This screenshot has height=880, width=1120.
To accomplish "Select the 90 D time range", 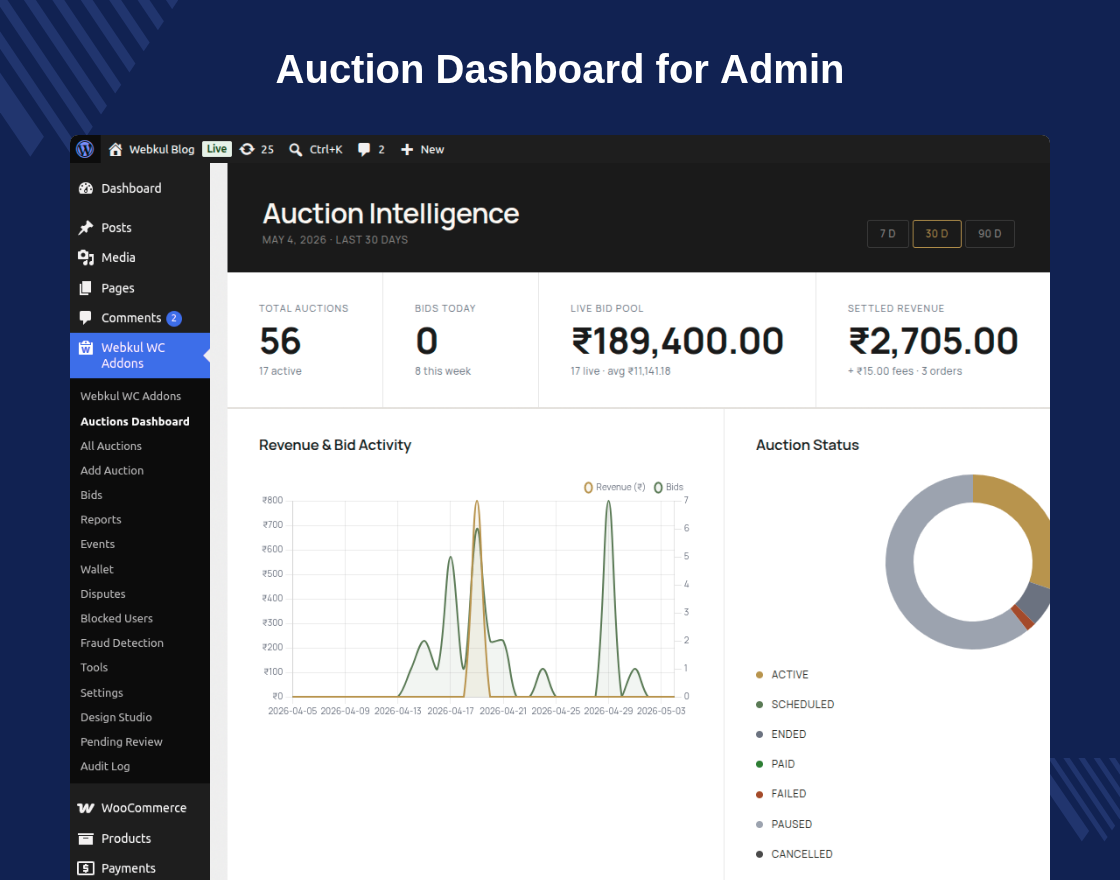I will [x=989, y=234].
